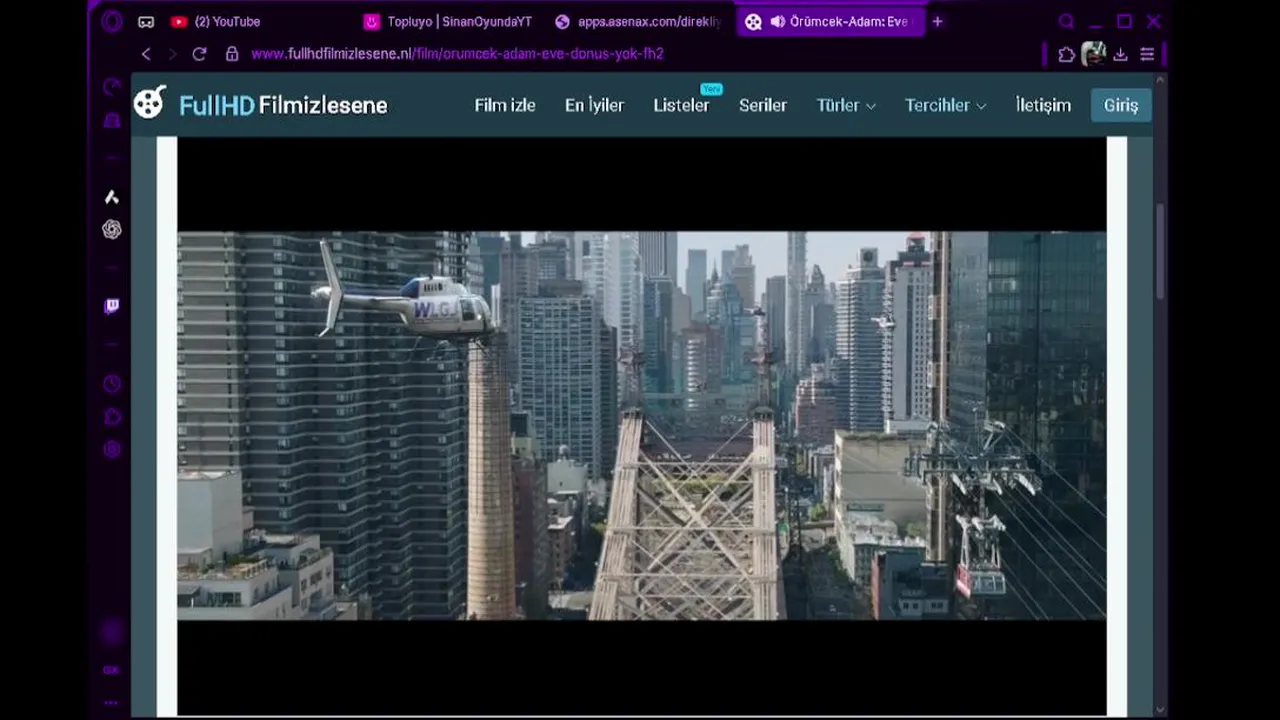The width and height of the screenshot is (1280, 720).
Task: Open the History clock sidebar icon
Action: [x=112, y=384]
